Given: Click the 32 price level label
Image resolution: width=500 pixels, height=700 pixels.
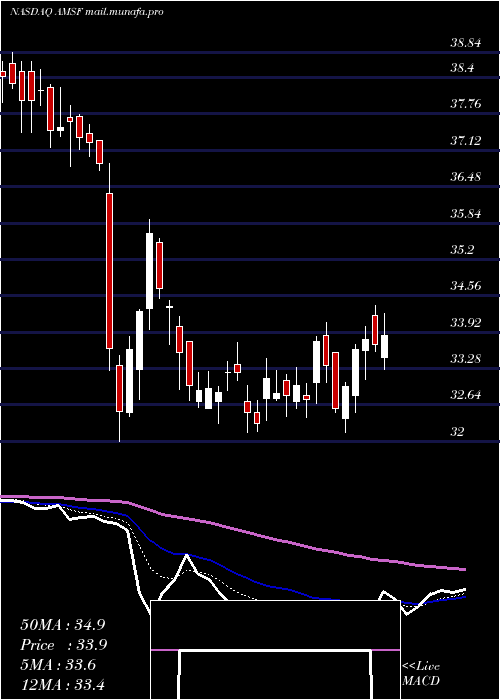Looking at the screenshot, I should [x=458, y=431].
